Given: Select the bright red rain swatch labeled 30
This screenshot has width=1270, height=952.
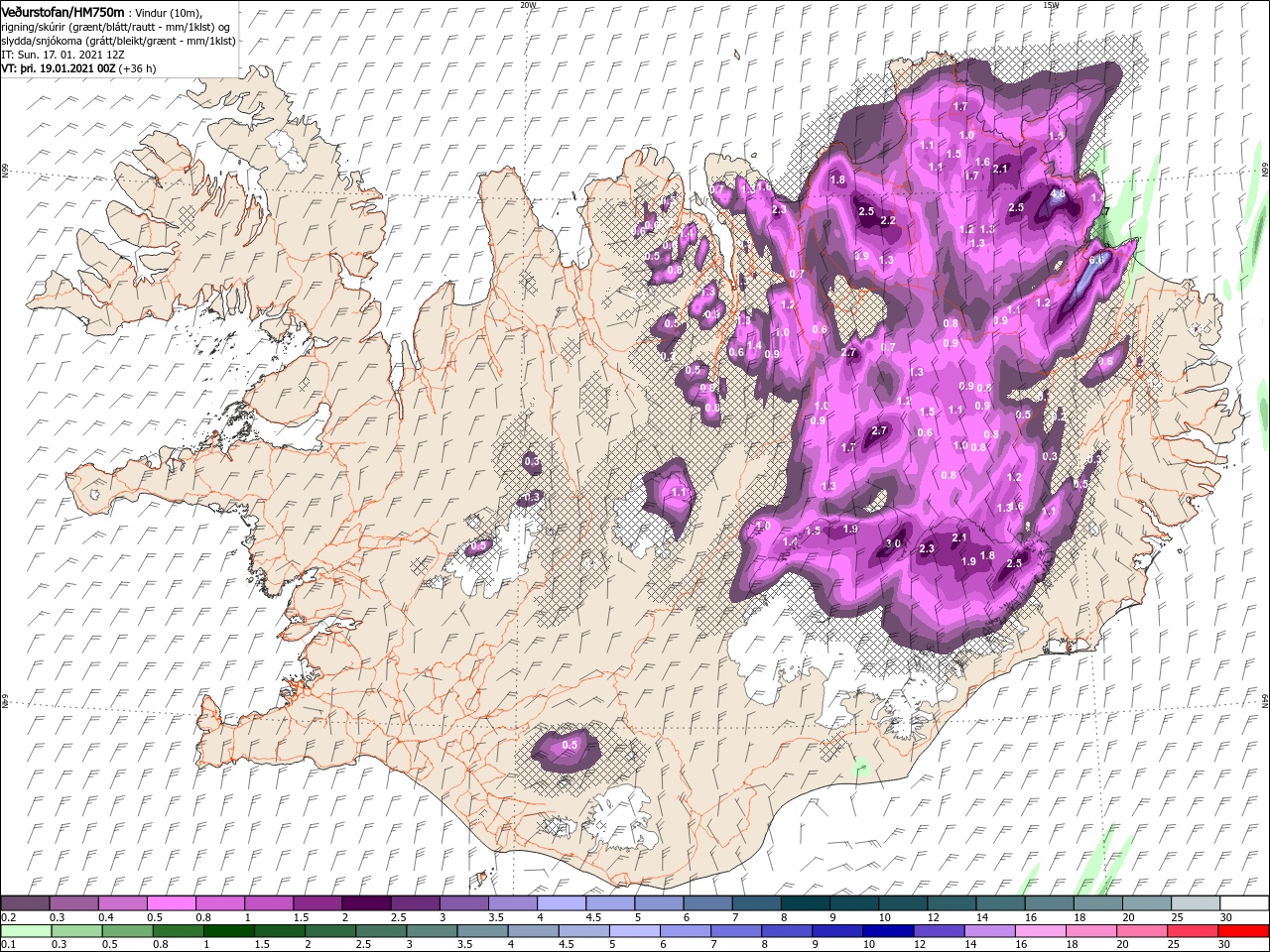Looking at the screenshot, I should pyautogui.click(x=1244, y=931).
